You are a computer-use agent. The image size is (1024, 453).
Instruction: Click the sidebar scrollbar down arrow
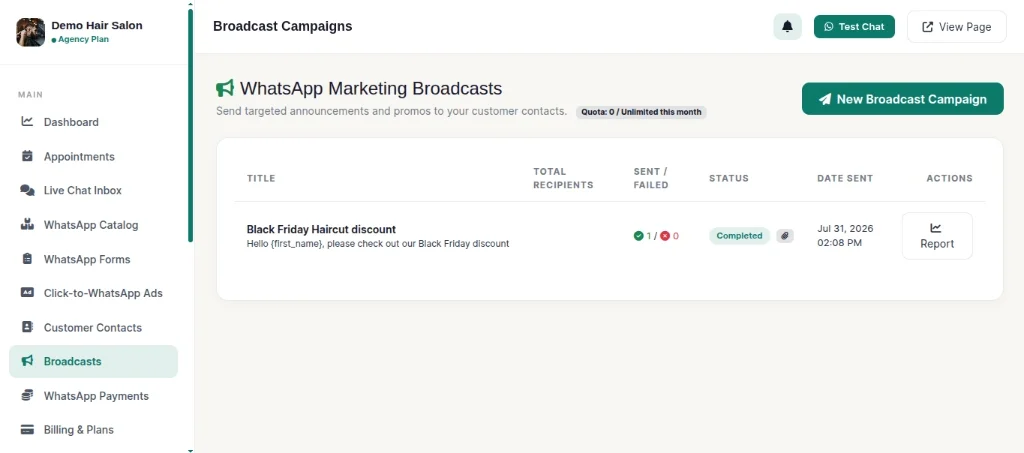click(x=190, y=449)
